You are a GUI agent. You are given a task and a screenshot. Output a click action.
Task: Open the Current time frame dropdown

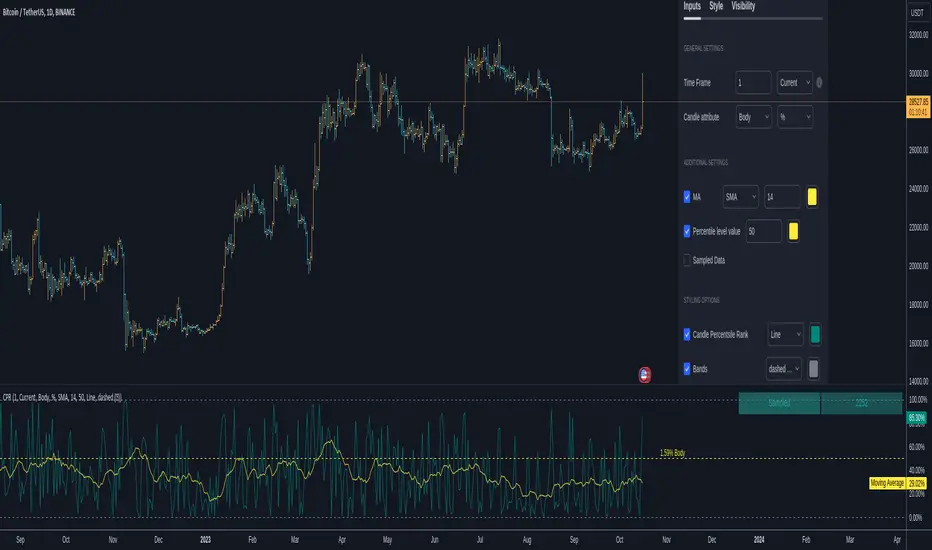[x=794, y=83]
